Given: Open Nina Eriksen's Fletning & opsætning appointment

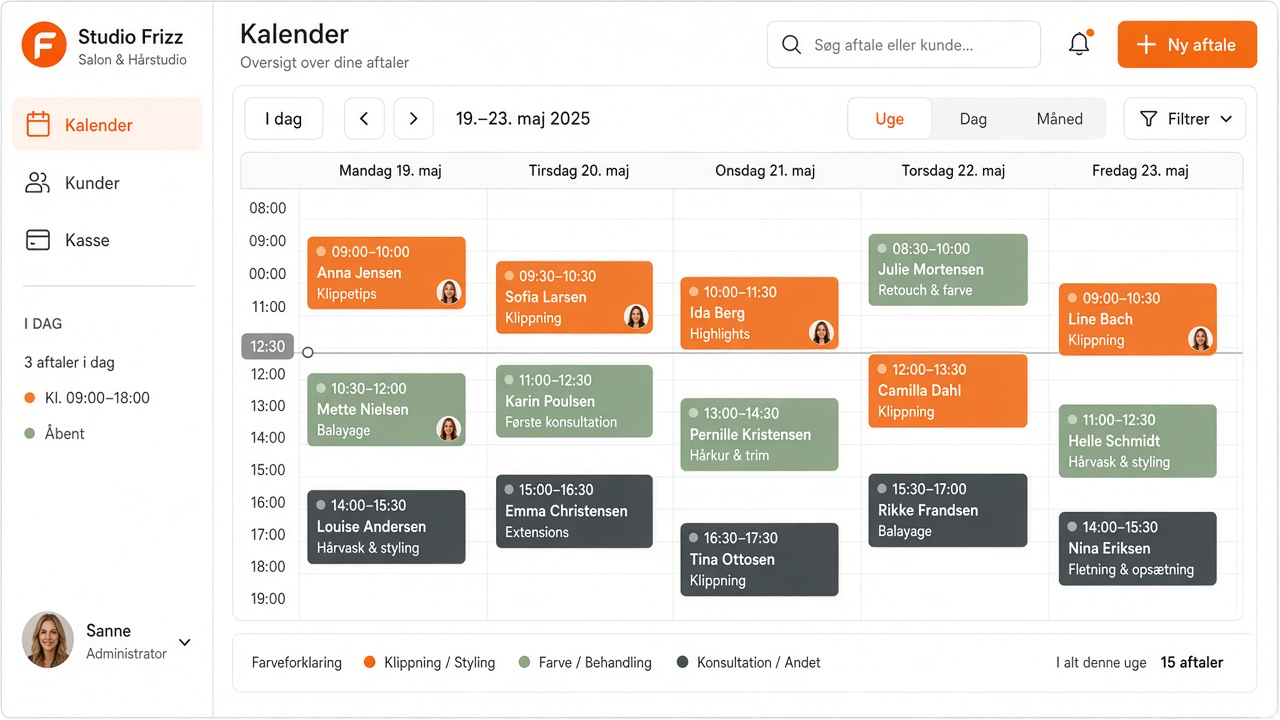Looking at the screenshot, I should pos(1138,549).
